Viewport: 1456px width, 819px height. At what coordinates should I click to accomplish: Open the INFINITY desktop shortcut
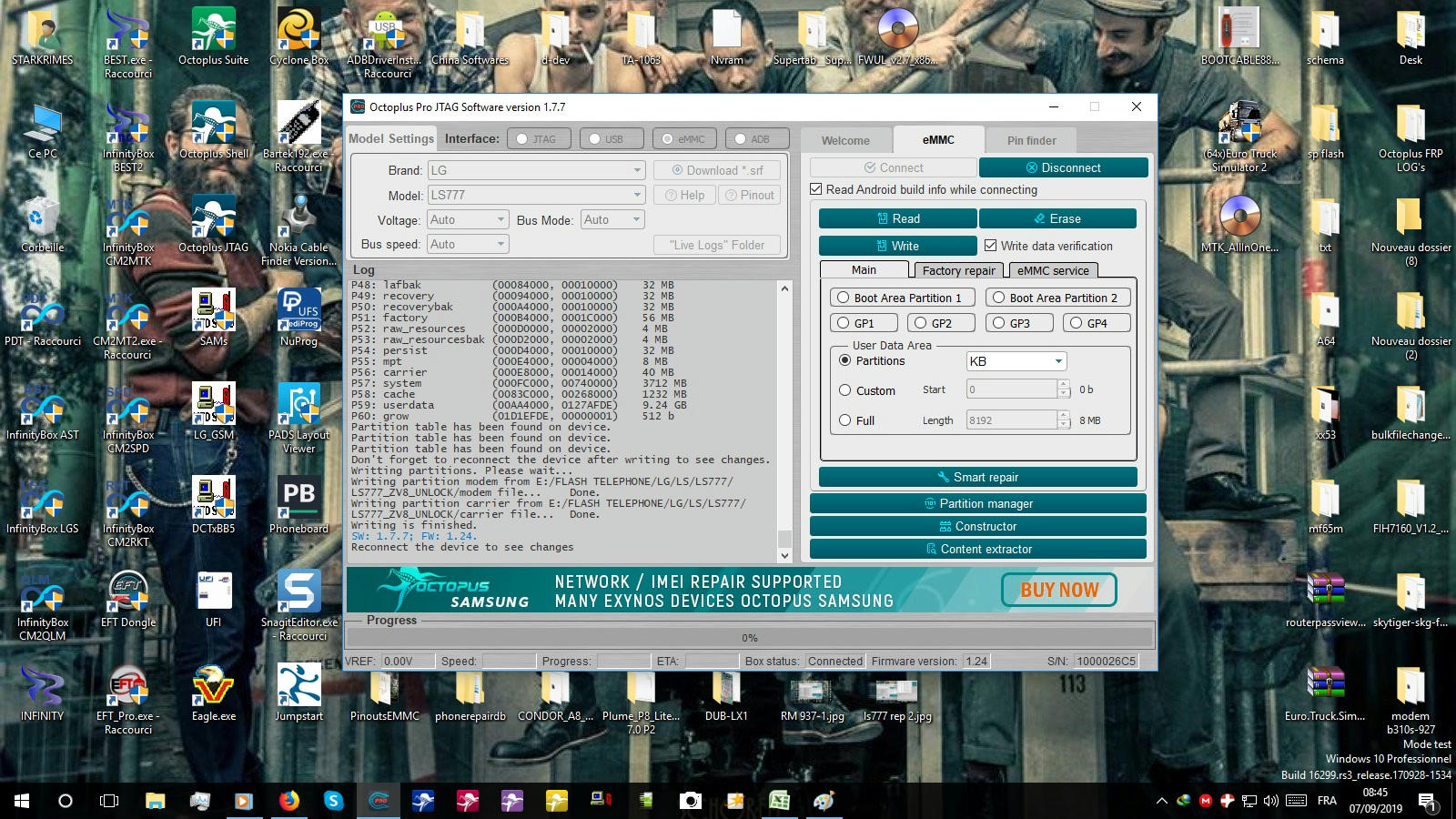[43, 693]
